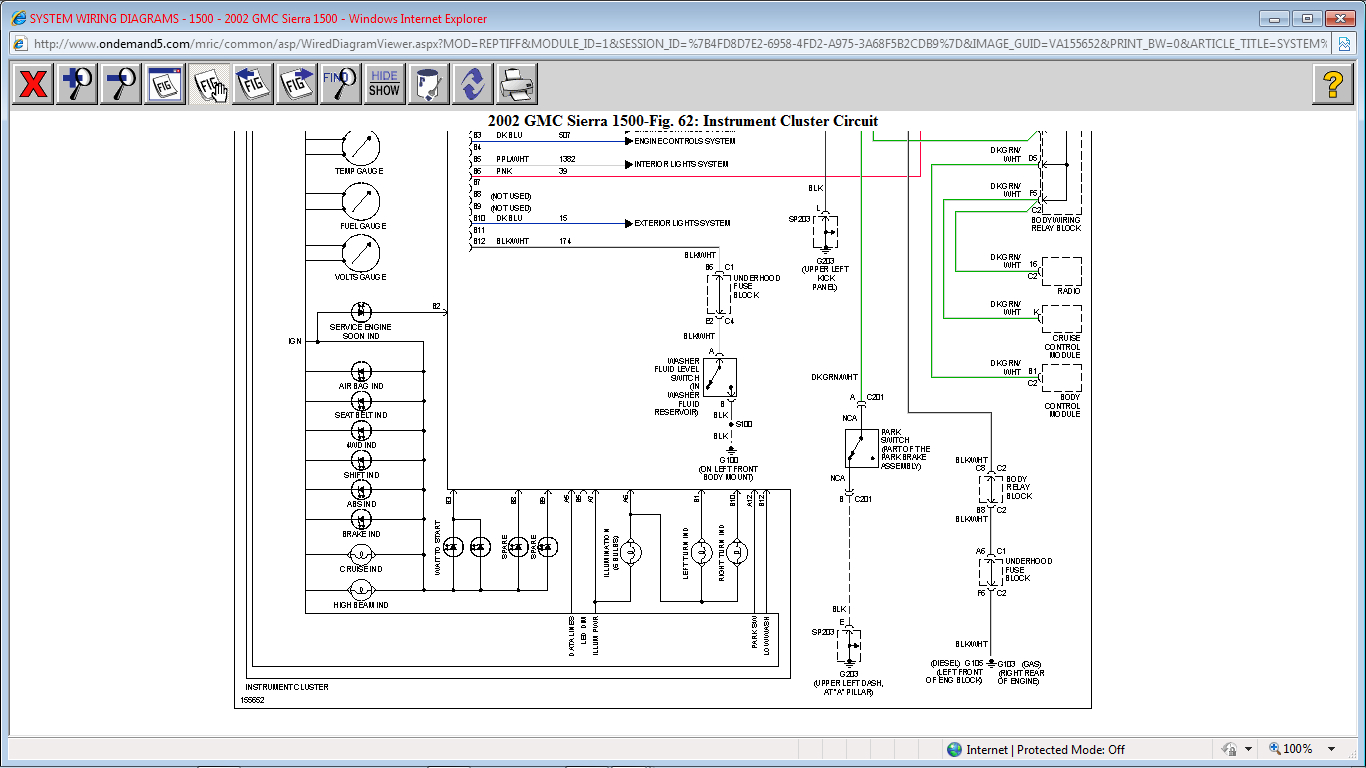
Task: Go to the next figure
Action: 297,84
